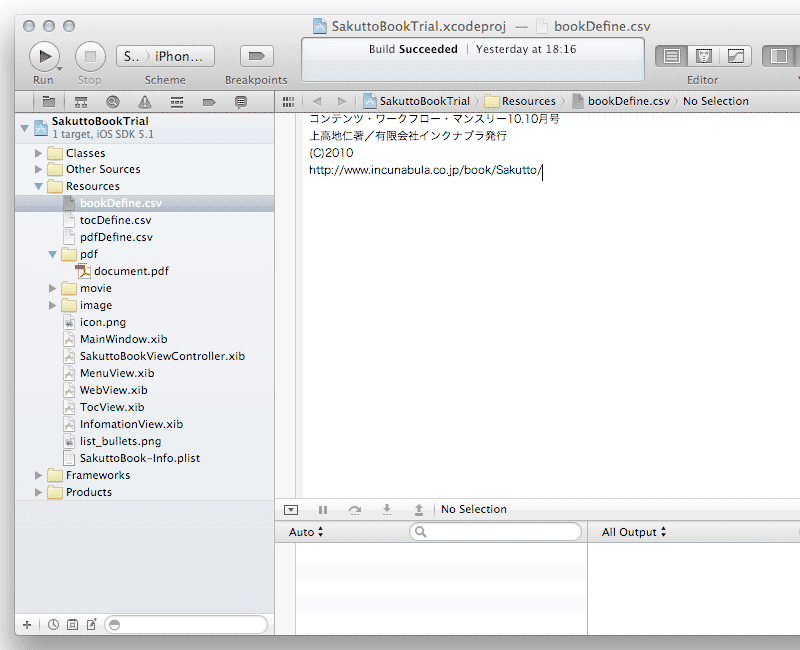Show the Log navigator
Screen dimensions: 800x650
(241, 102)
